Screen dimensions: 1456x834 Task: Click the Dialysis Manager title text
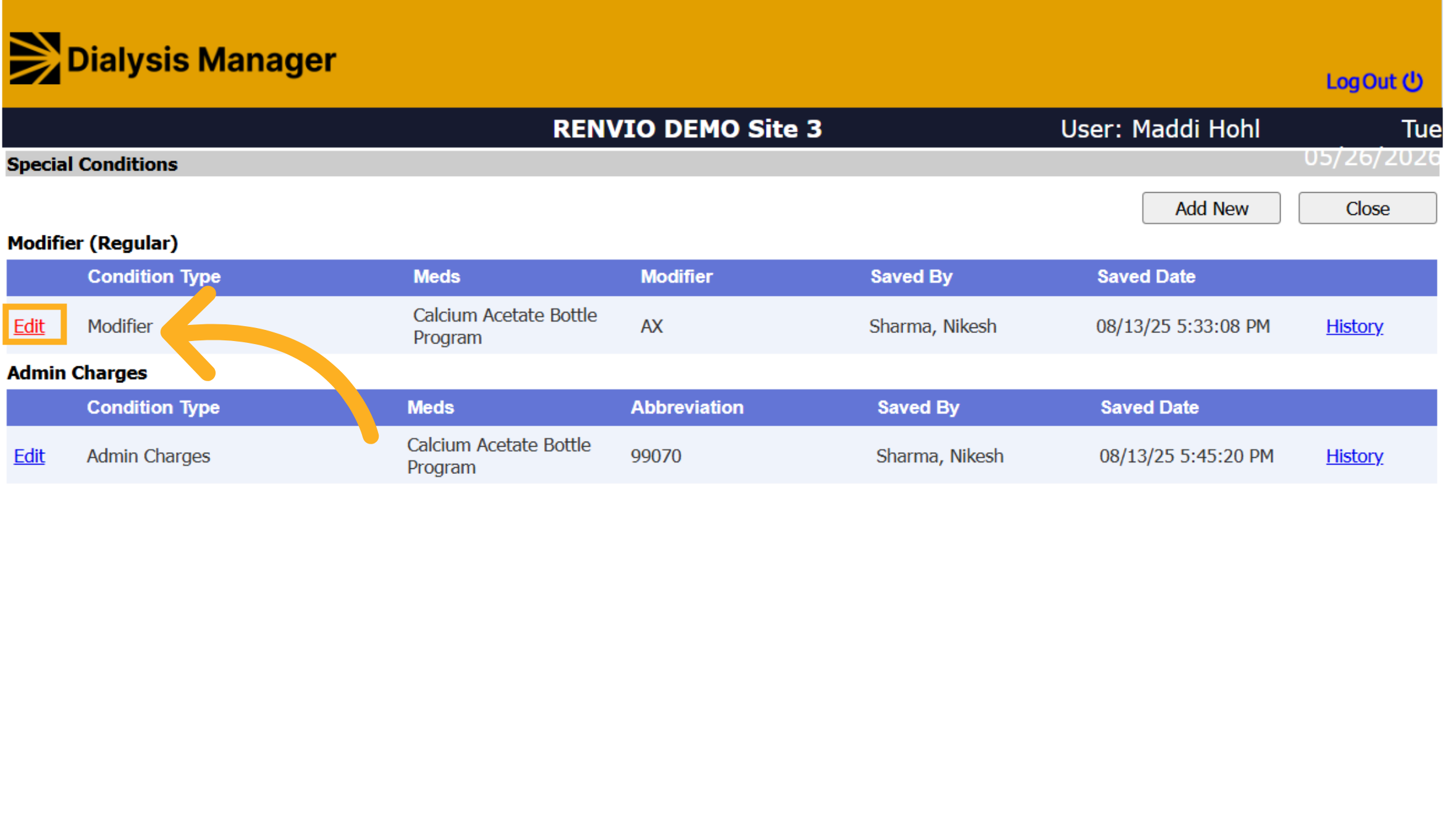pos(201,60)
